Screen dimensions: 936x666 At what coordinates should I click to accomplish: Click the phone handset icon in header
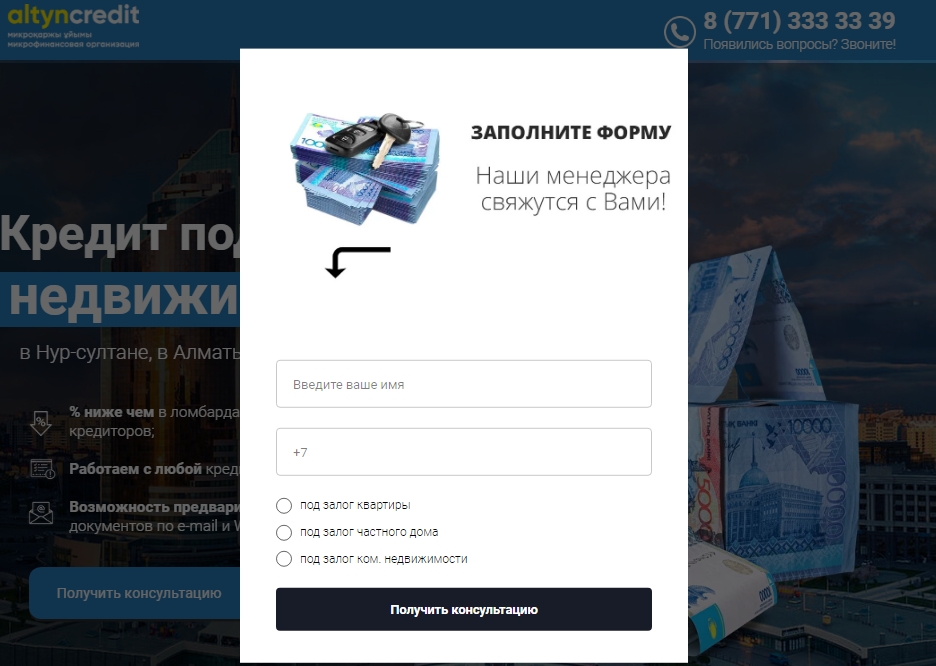tap(679, 32)
